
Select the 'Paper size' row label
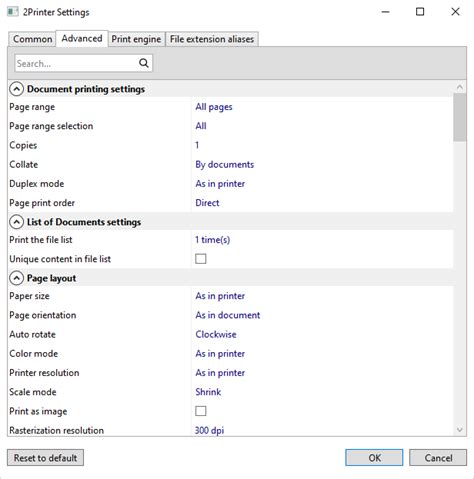click(29, 296)
